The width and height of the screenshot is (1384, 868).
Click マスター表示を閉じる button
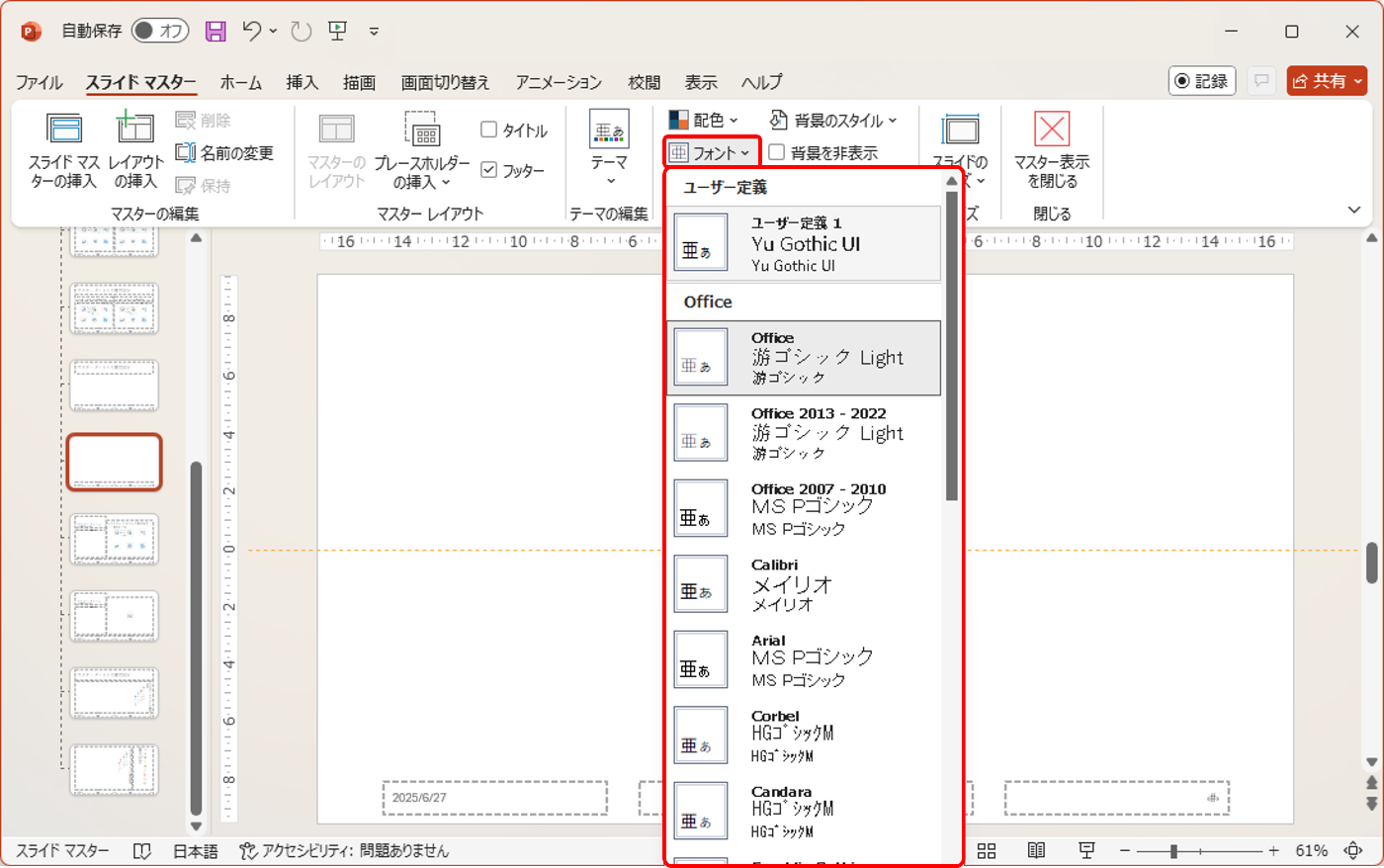1052,150
